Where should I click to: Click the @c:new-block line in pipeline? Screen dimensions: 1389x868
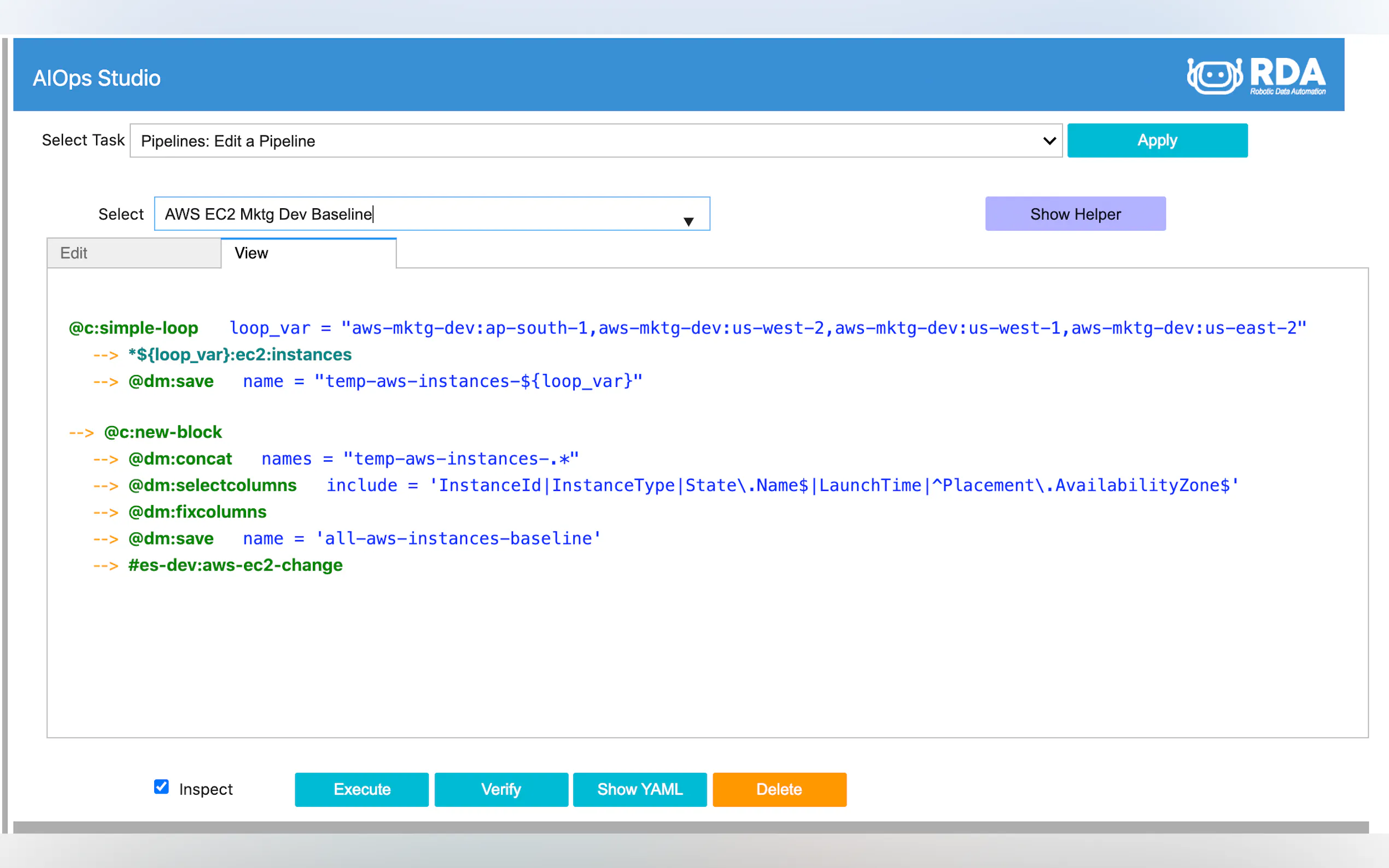point(163,432)
